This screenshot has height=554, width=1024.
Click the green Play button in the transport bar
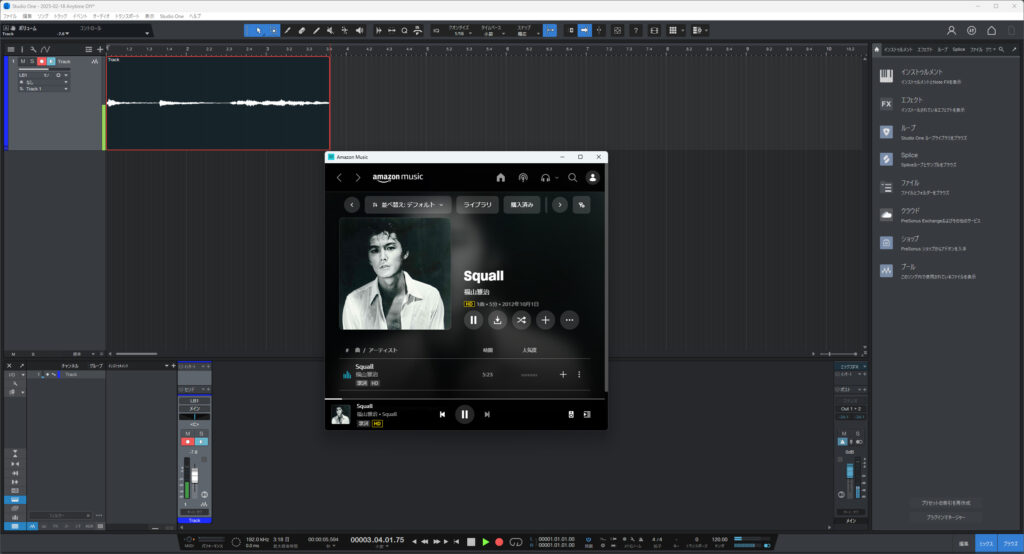point(486,541)
